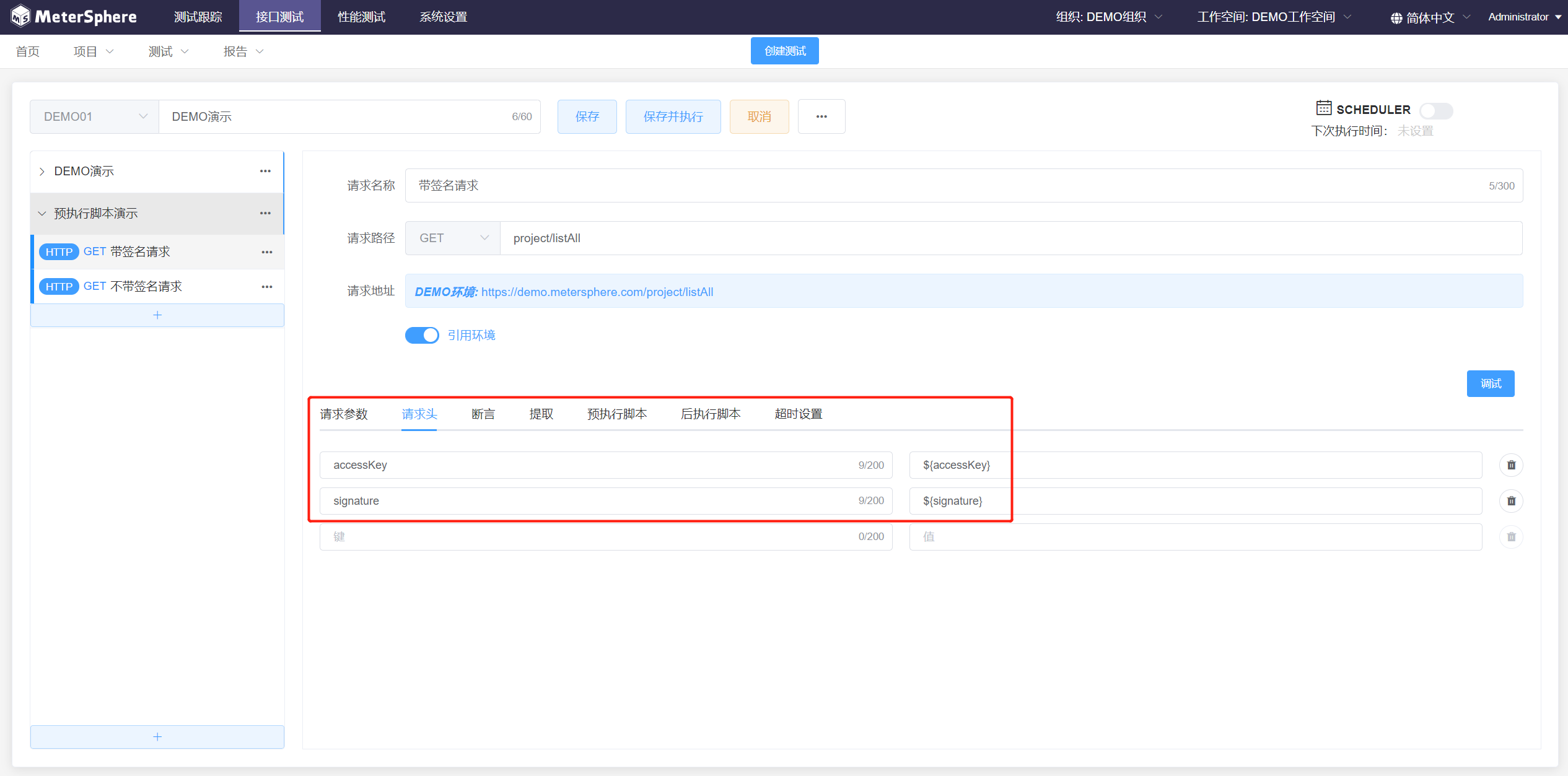The width and height of the screenshot is (1568, 776).
Task: Open the DEMO01 project dropdown
Action: (x=94, y=116)
